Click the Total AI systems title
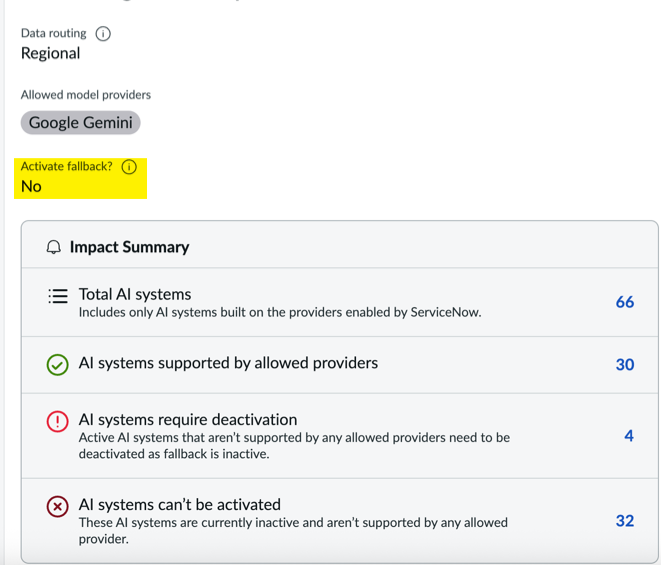661x565 pixels. 135,294
